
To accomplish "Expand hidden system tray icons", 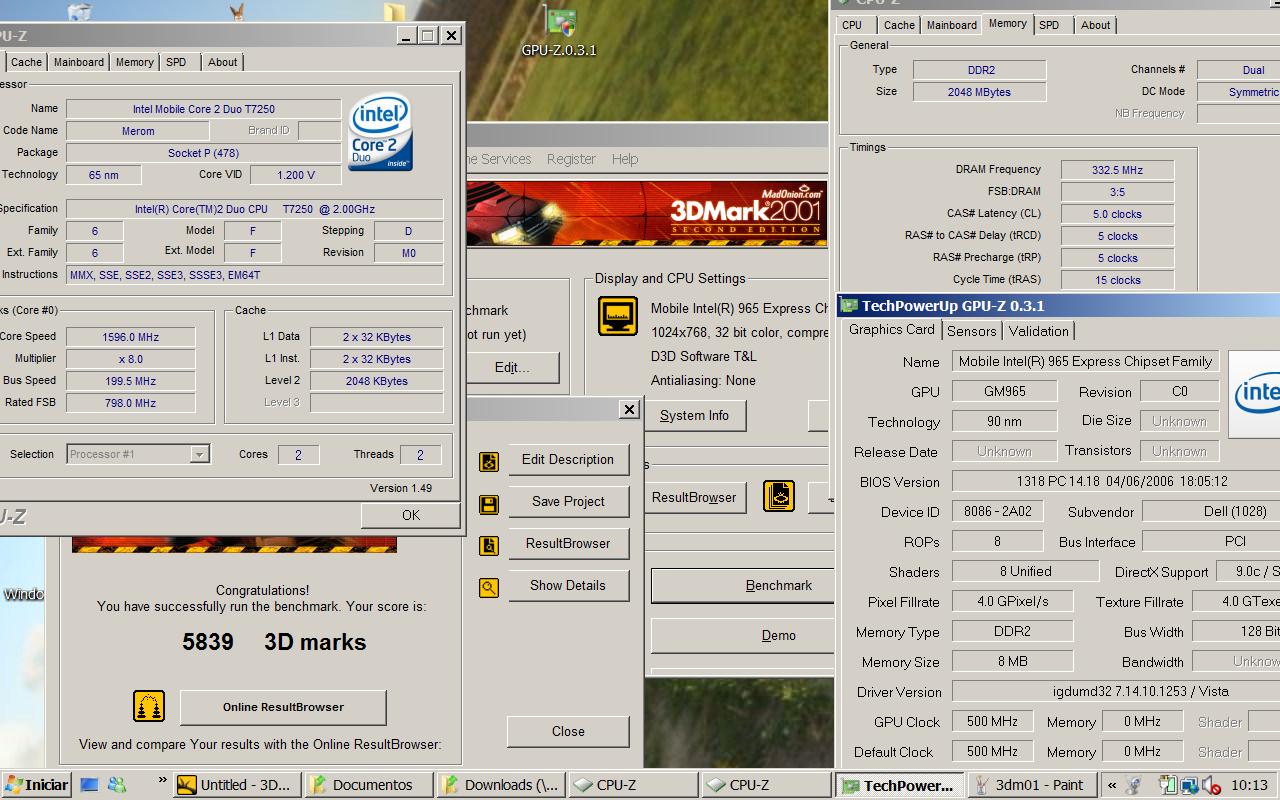I will pos(1112,785).
